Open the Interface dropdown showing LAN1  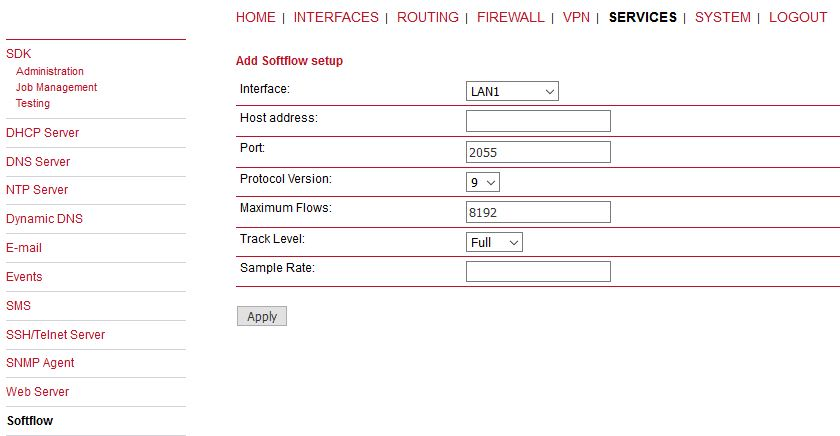pos(512,91)
